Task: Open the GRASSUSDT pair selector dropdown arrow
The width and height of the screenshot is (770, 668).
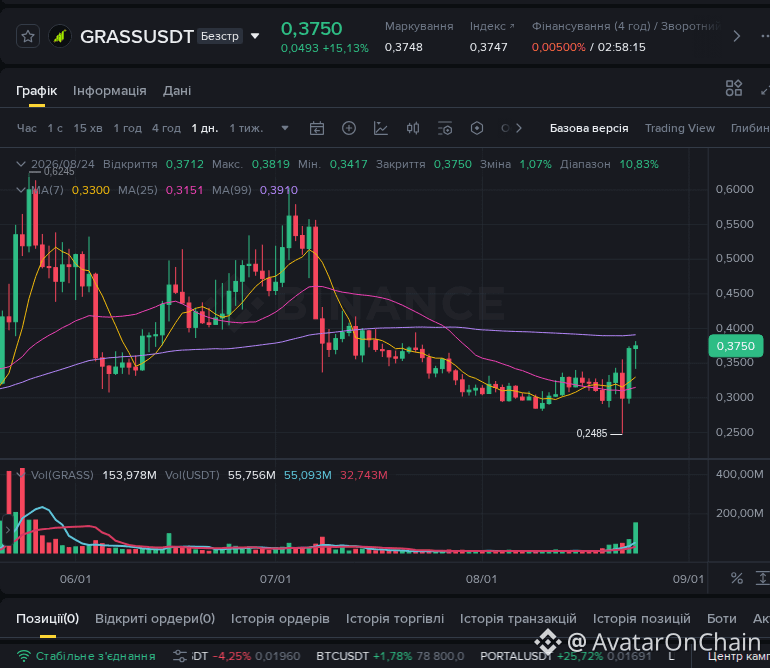Action: coord(255,36)
